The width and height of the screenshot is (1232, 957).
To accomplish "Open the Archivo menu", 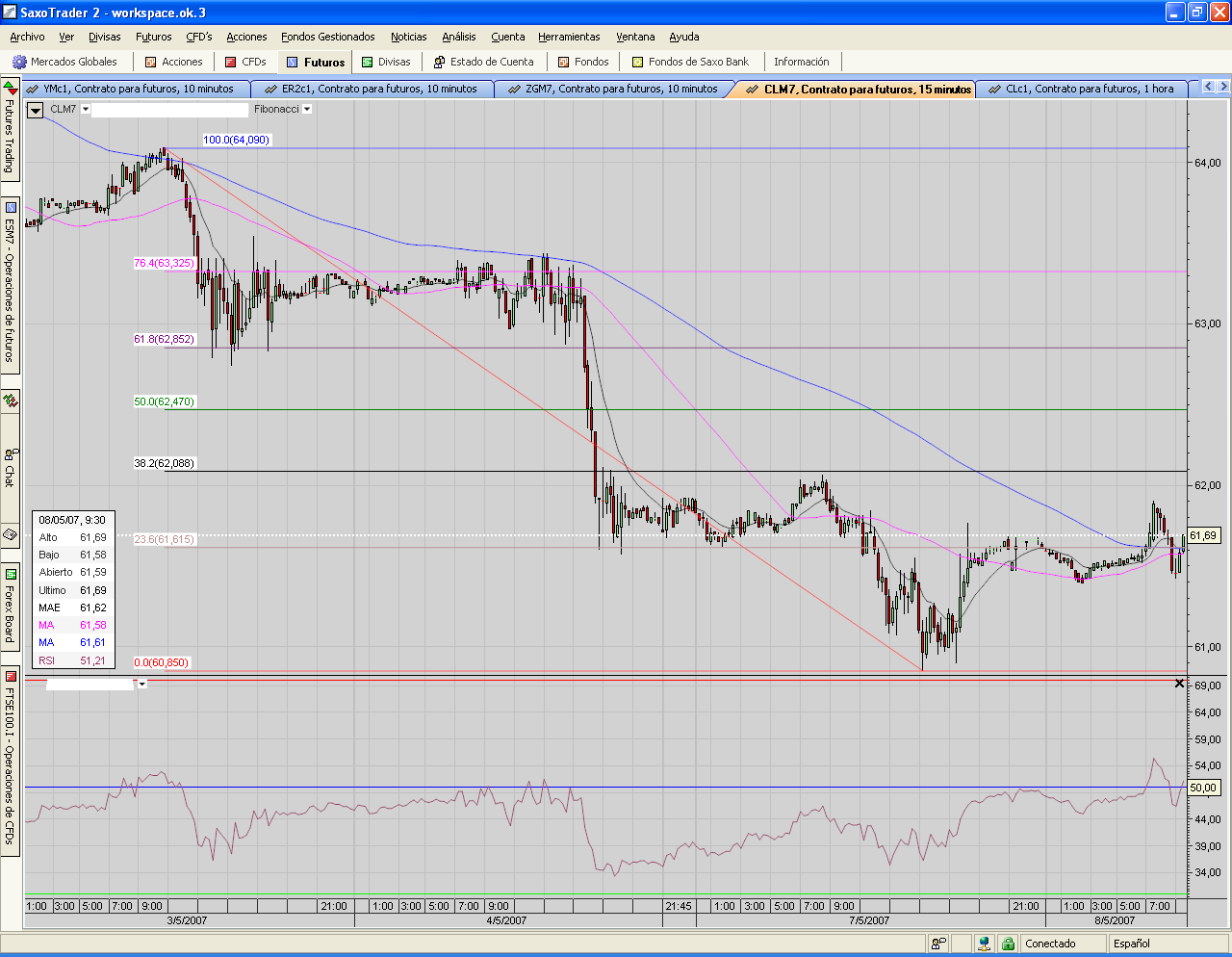I will coord(27,37).
